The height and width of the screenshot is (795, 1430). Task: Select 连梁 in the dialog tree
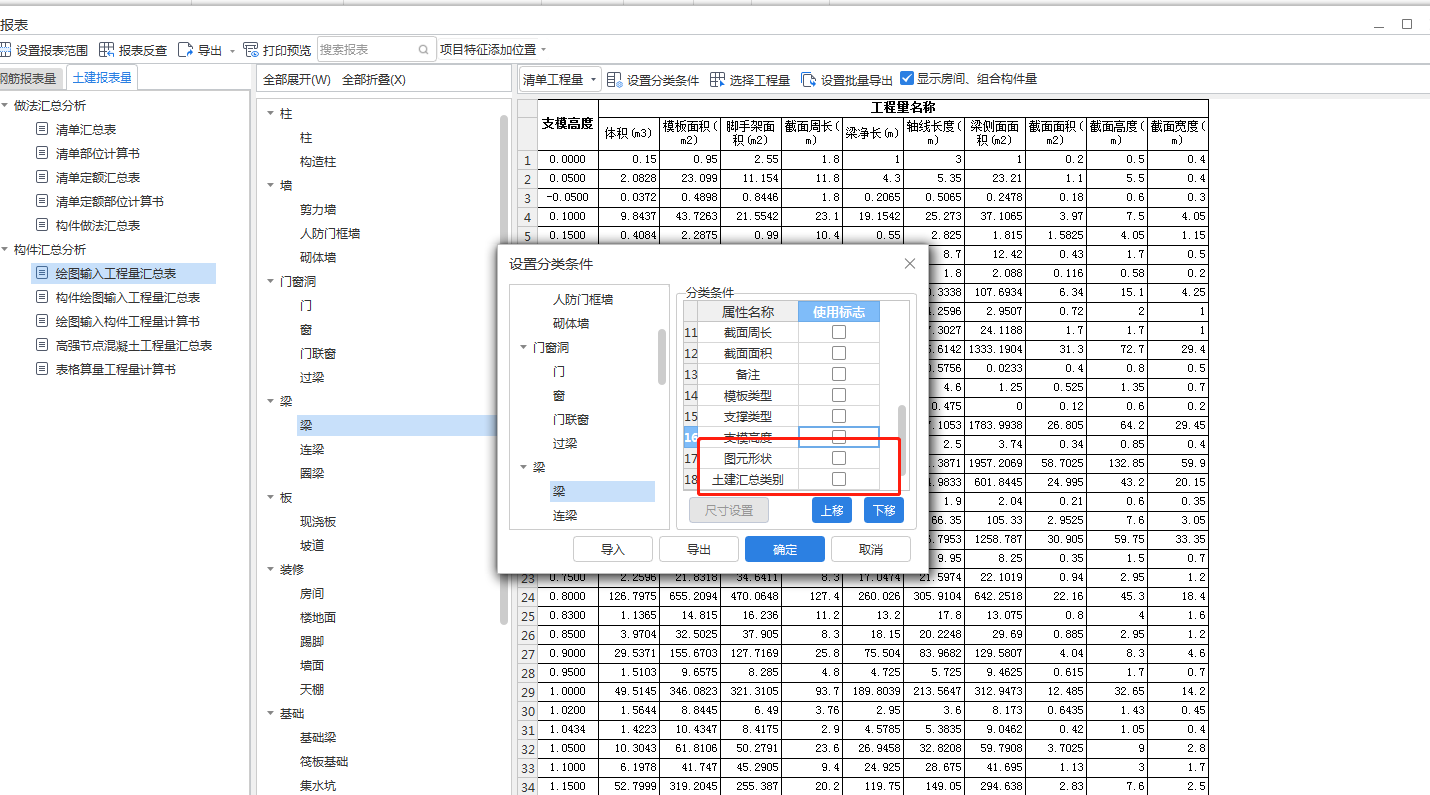[x=565, y=515]
